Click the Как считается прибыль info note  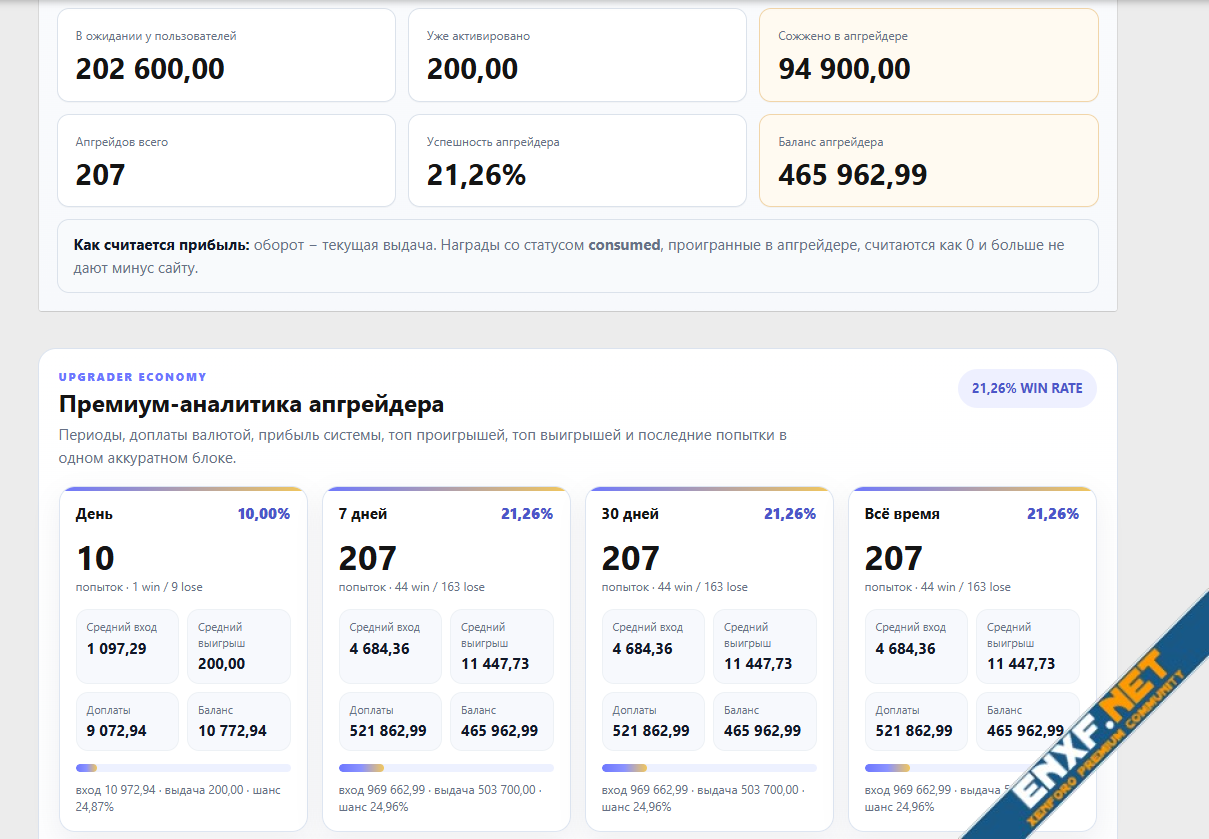[577, 256]
